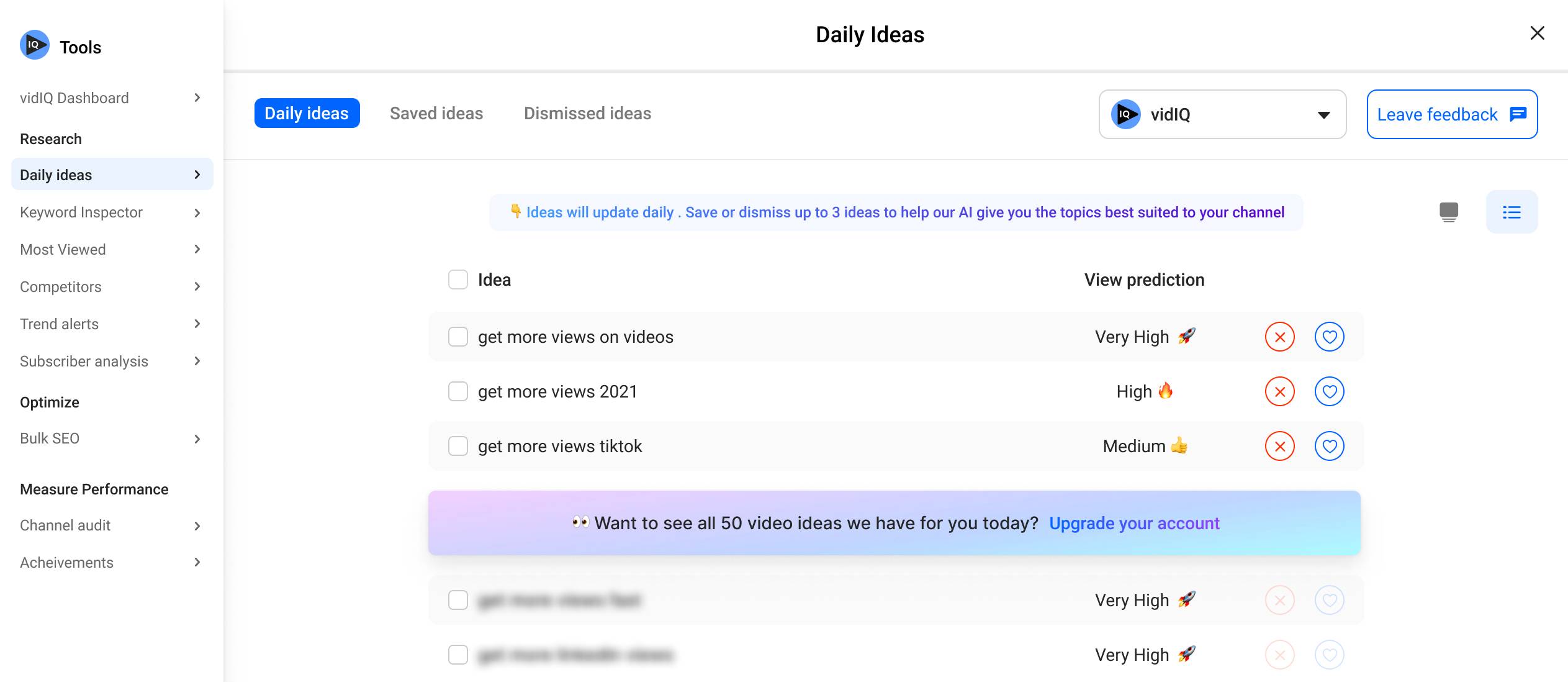Save 'get more views on videos' with heart
The image size is (1568, 682).
click(1329, 337)
